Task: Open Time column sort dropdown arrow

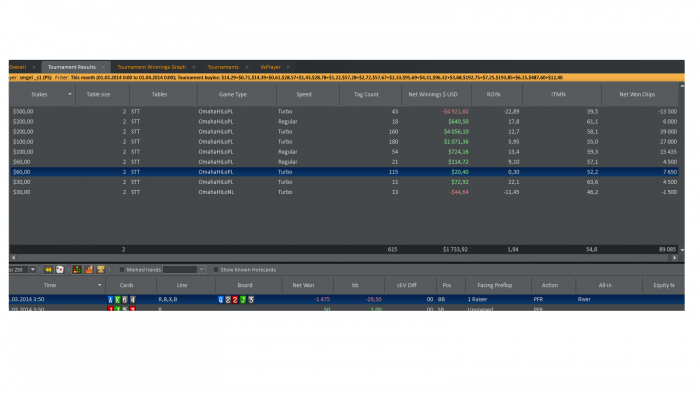Action: [99, 285]
